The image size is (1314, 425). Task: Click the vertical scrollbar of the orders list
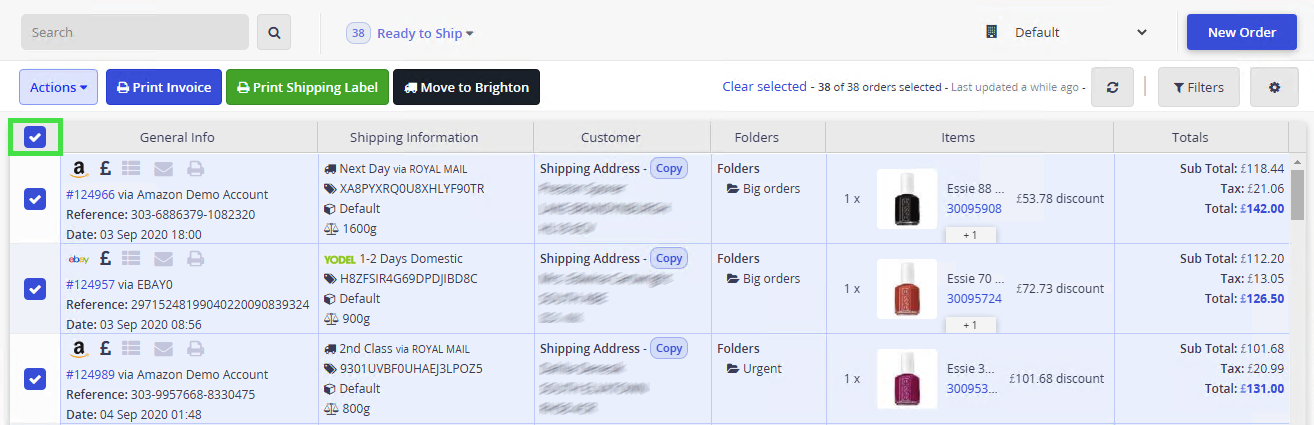click(1297, 289)
